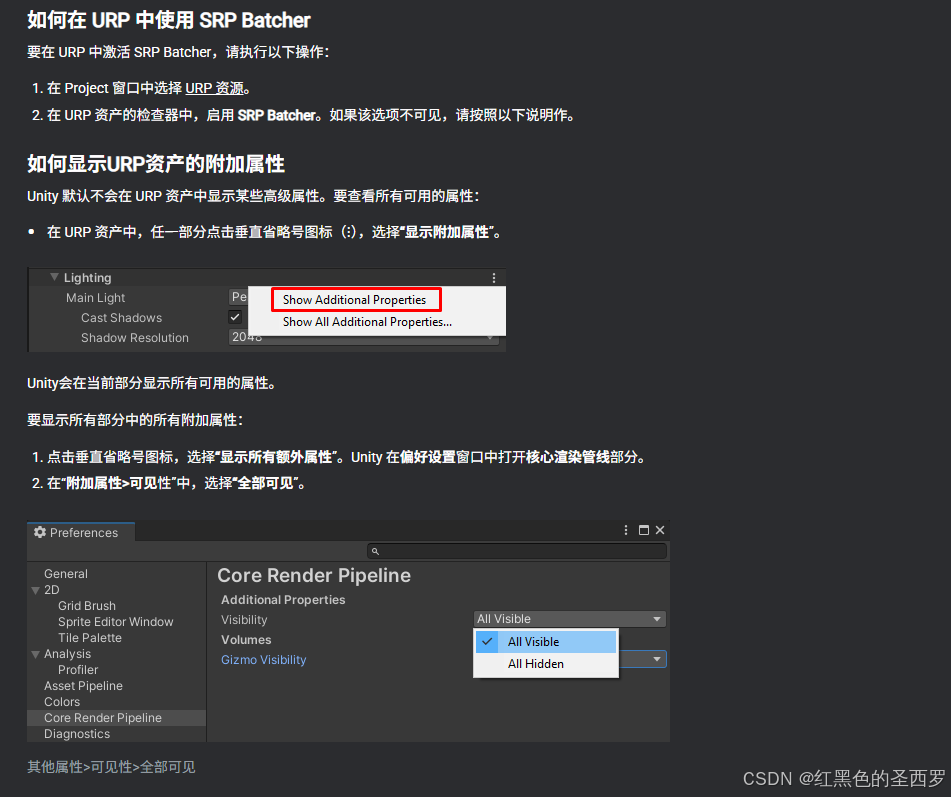
Task: Open the URP 资源 hyperlink
Action: tap(214, 89)
